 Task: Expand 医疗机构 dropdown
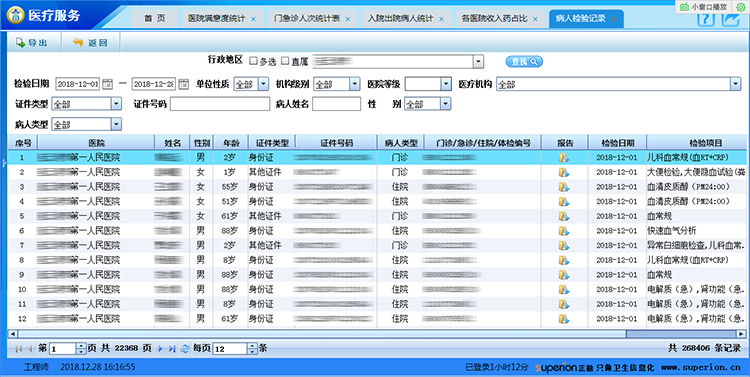point(736,84)
